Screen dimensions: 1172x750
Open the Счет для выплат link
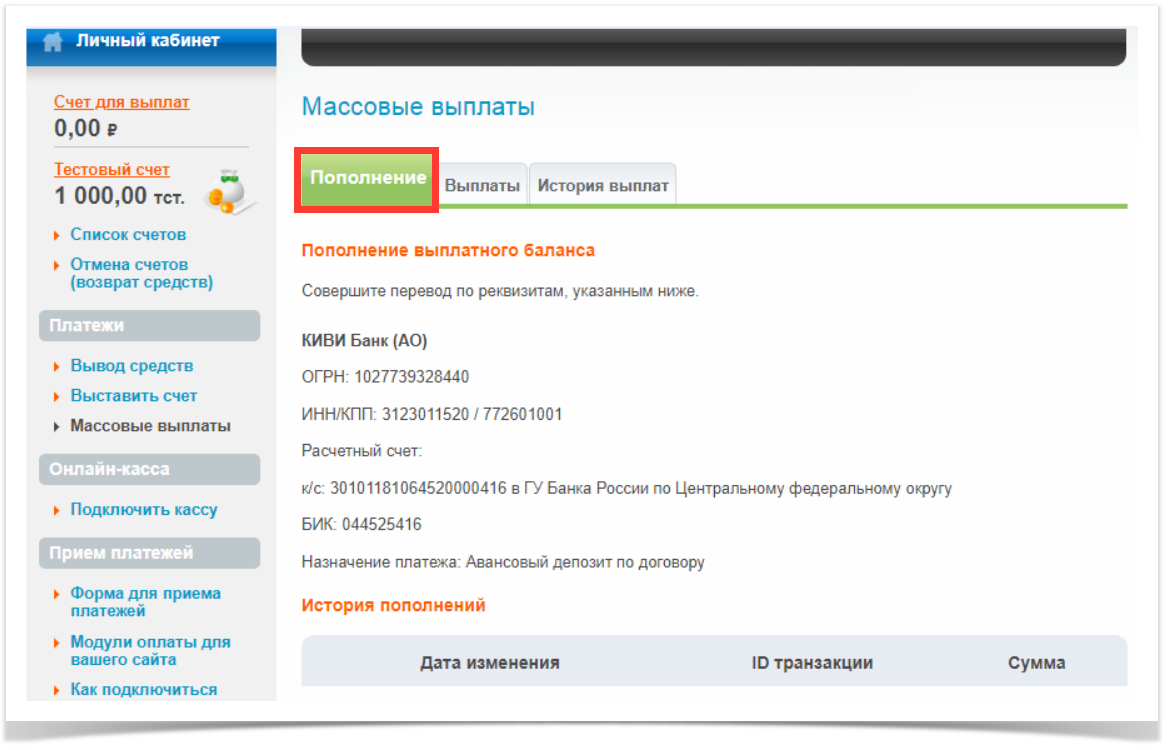(x=121, y=102)
